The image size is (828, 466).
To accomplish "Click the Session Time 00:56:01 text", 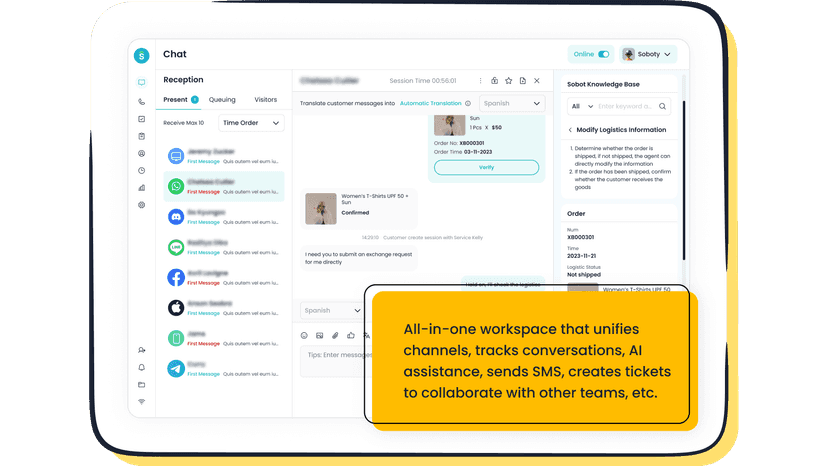I will (x=422, y=81).
